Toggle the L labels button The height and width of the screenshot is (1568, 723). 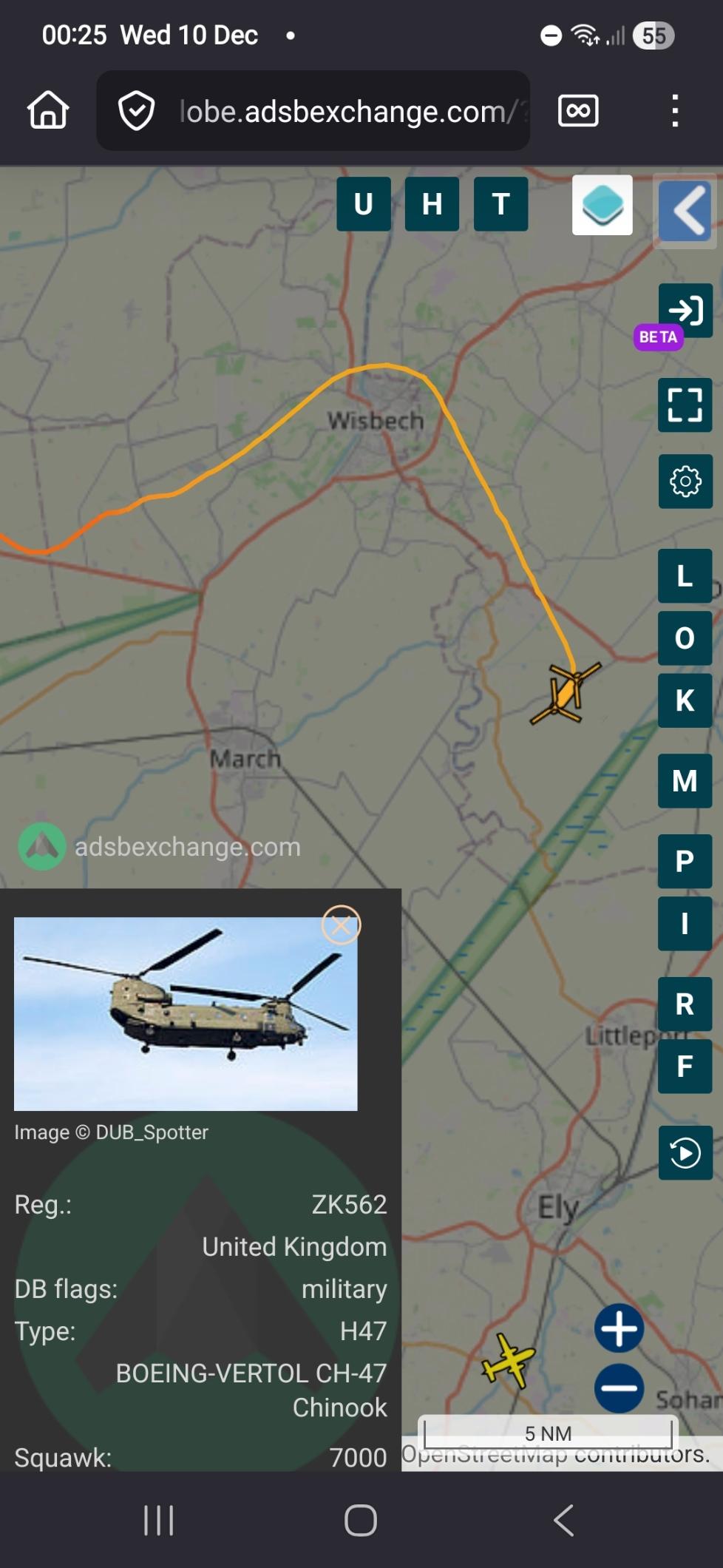pos(685,575)
